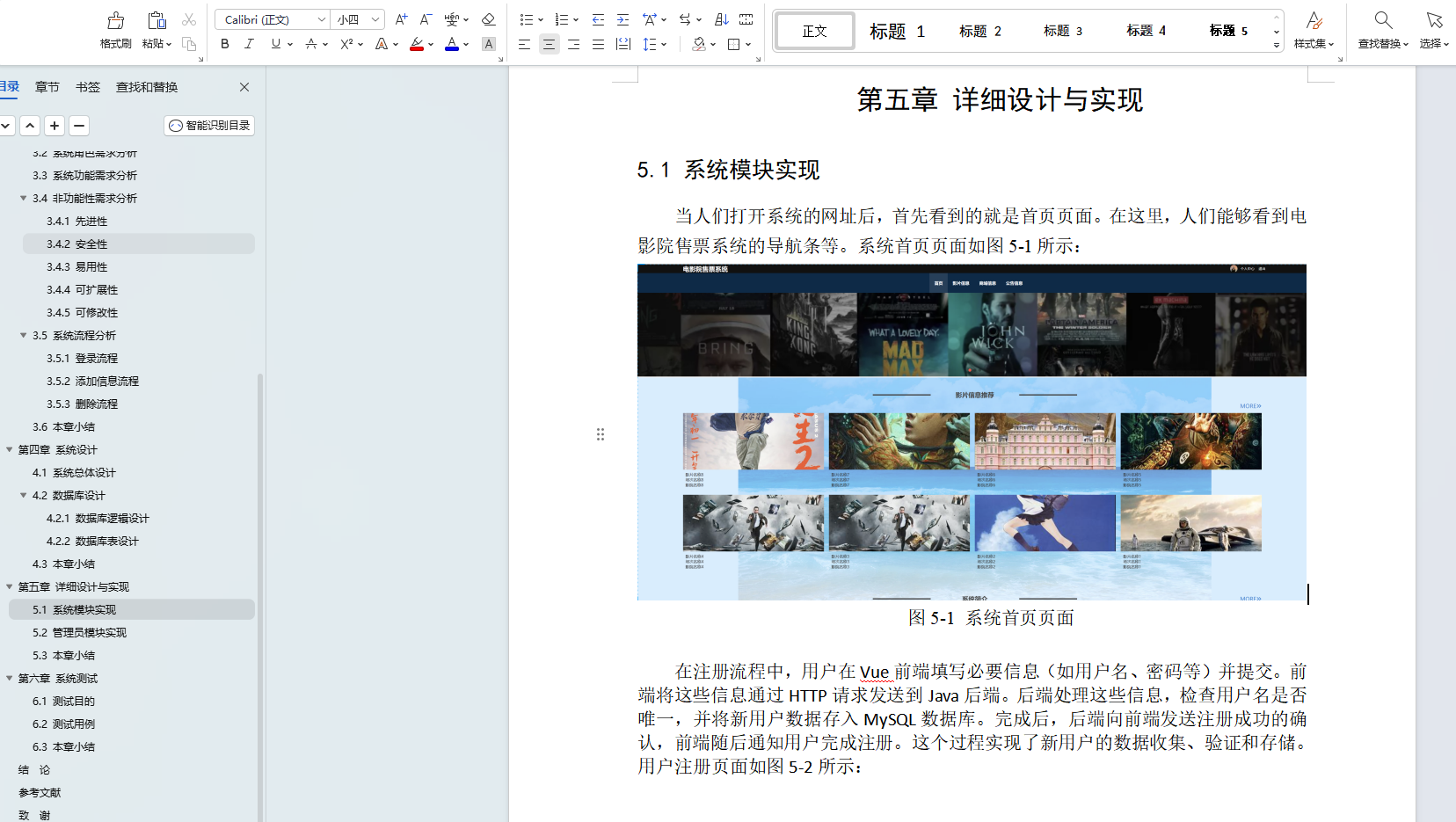The width and height of the screenshot is (1456, 822).
Task: Apply the 标题 1 style
Action: point(898,31)
